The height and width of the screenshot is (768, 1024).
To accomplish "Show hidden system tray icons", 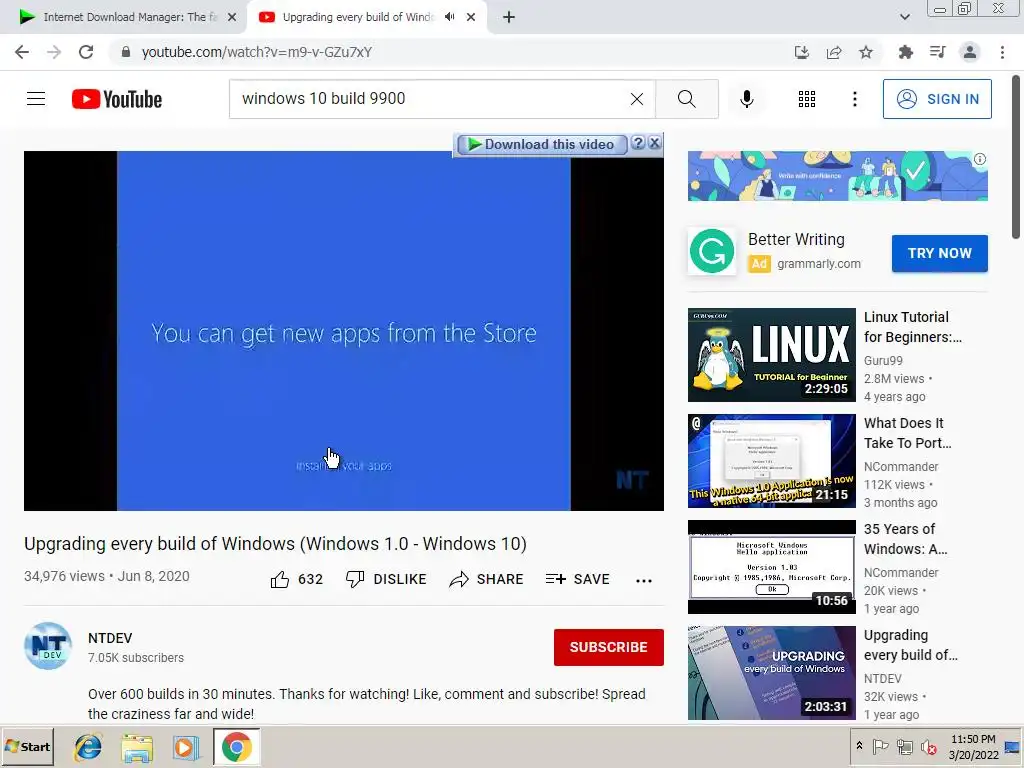I will 859,746.
